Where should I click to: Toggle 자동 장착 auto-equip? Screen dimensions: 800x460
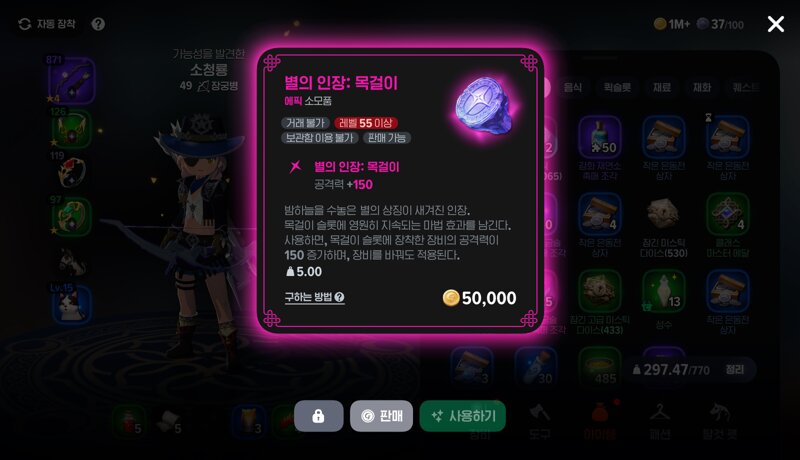[47, 24]
